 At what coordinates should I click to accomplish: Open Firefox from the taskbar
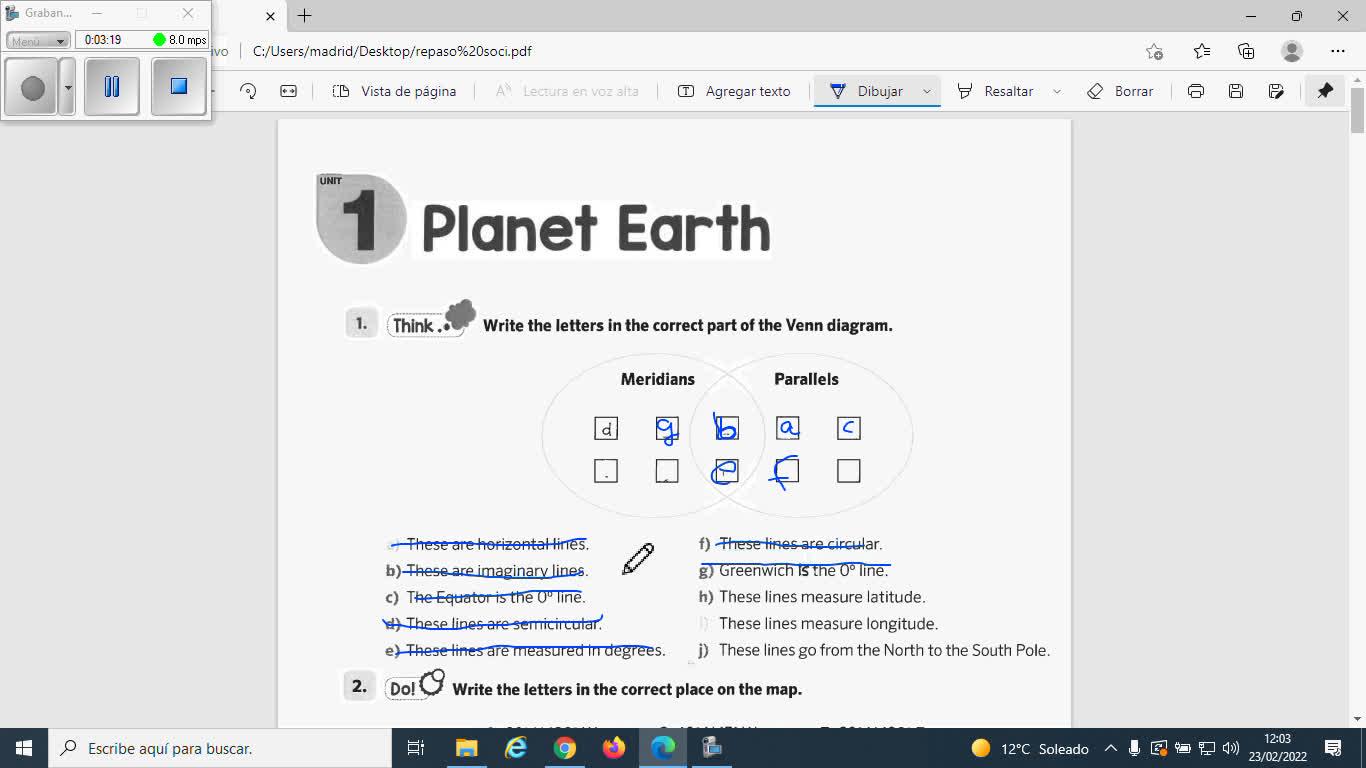(614, 748)
